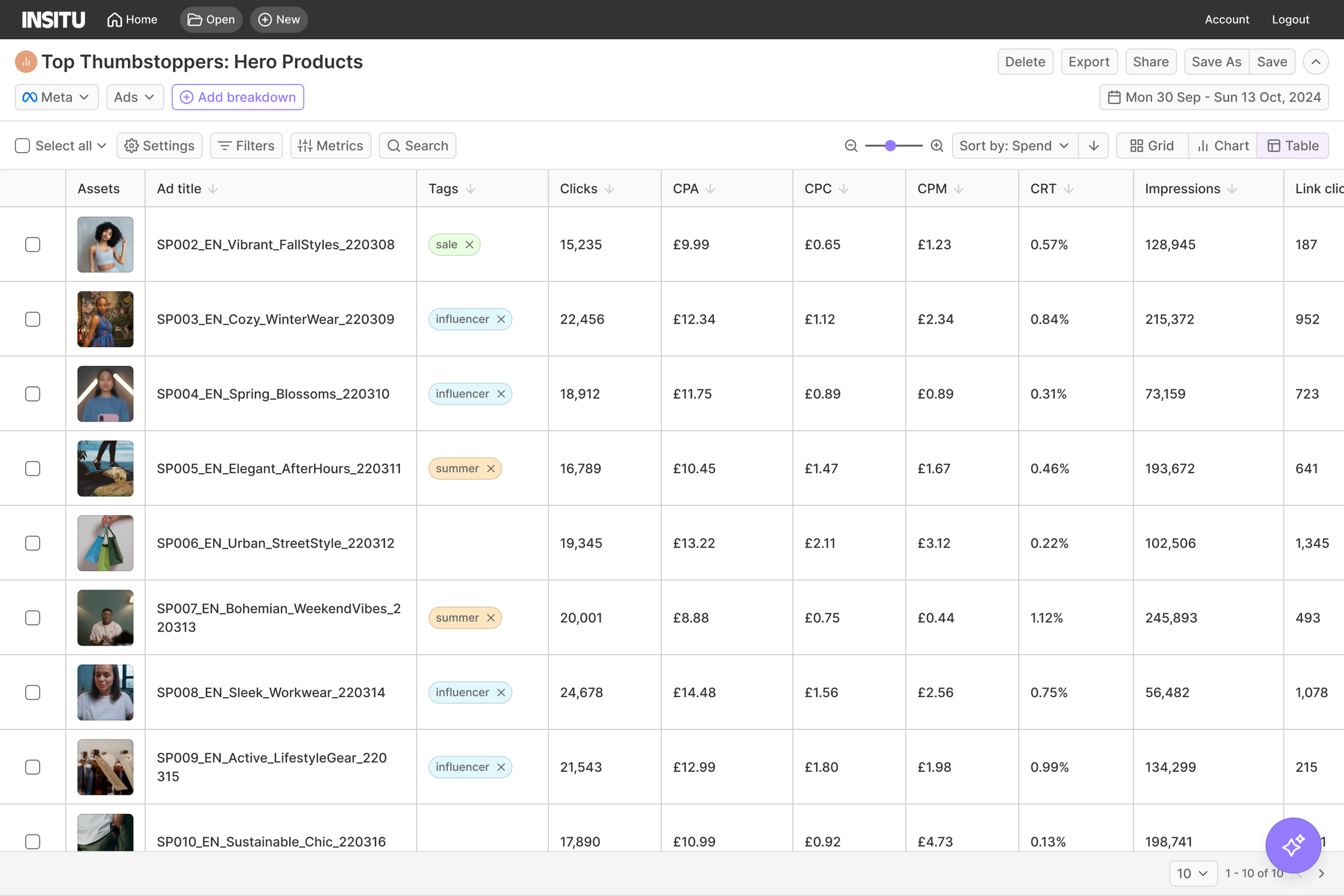Screen dimensions: 1344x896
Task: Switch to the Chart view tab
Action: point(1223,146)
